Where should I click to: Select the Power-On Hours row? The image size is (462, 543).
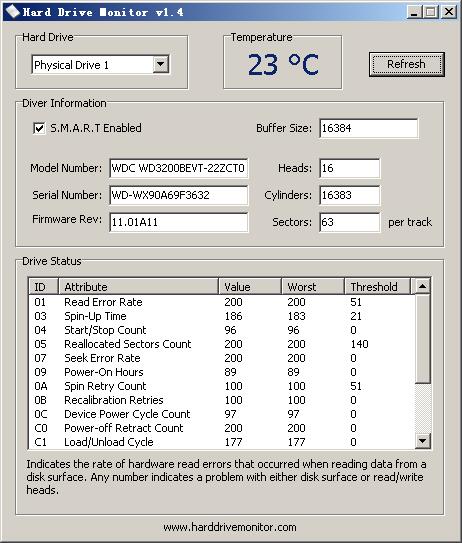pos(222,372)
